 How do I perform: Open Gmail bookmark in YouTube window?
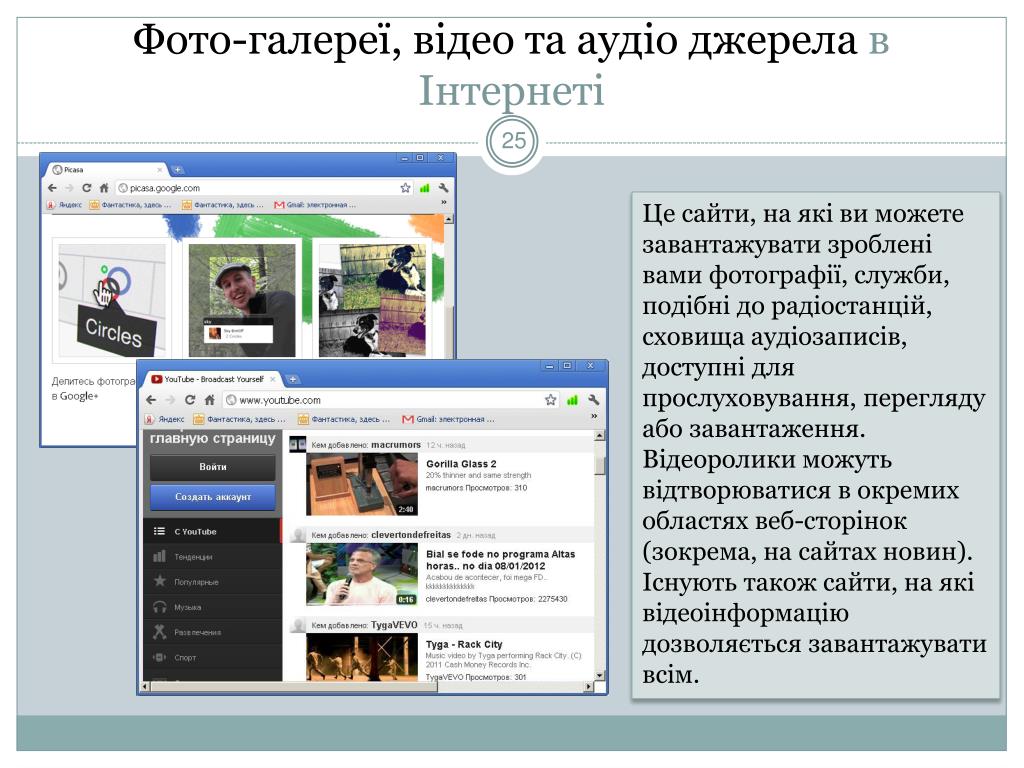[449, 419]
